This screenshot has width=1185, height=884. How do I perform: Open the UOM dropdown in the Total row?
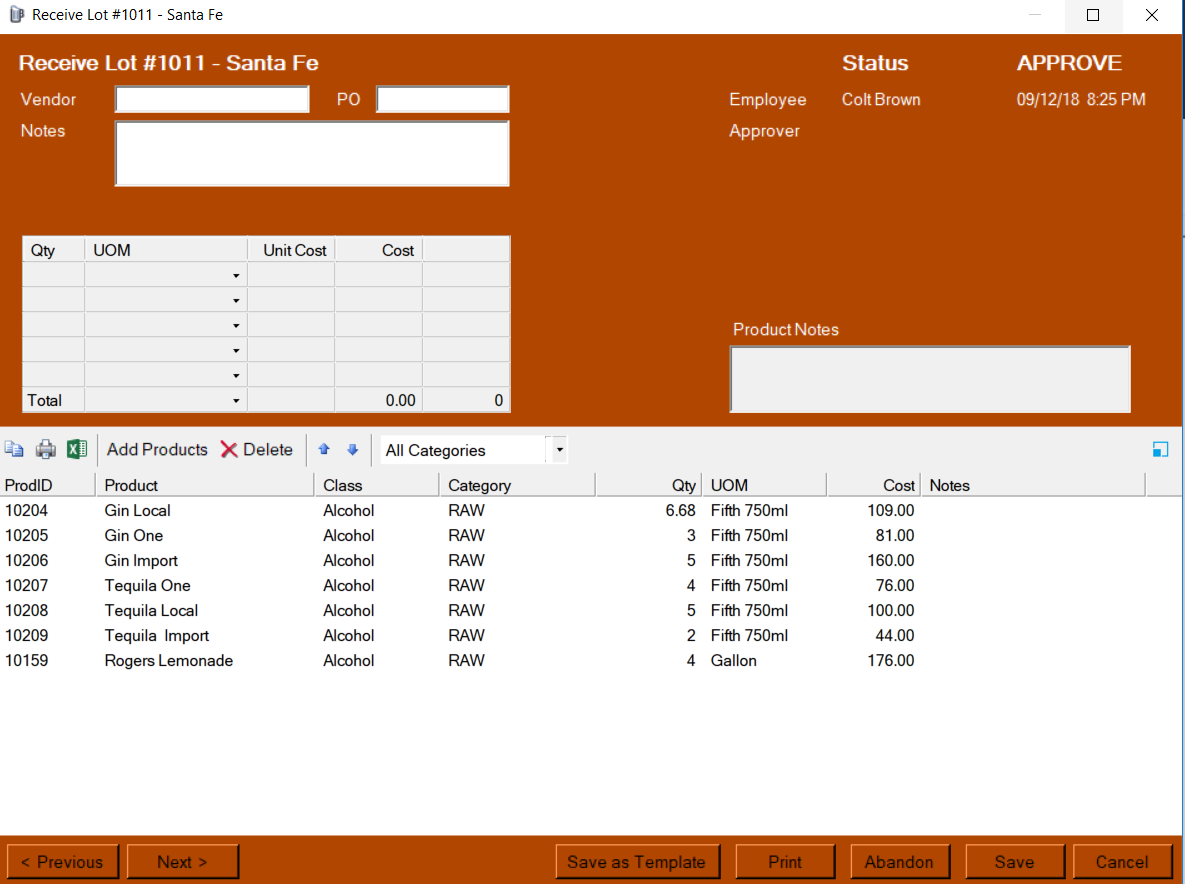tap(237, 400)
